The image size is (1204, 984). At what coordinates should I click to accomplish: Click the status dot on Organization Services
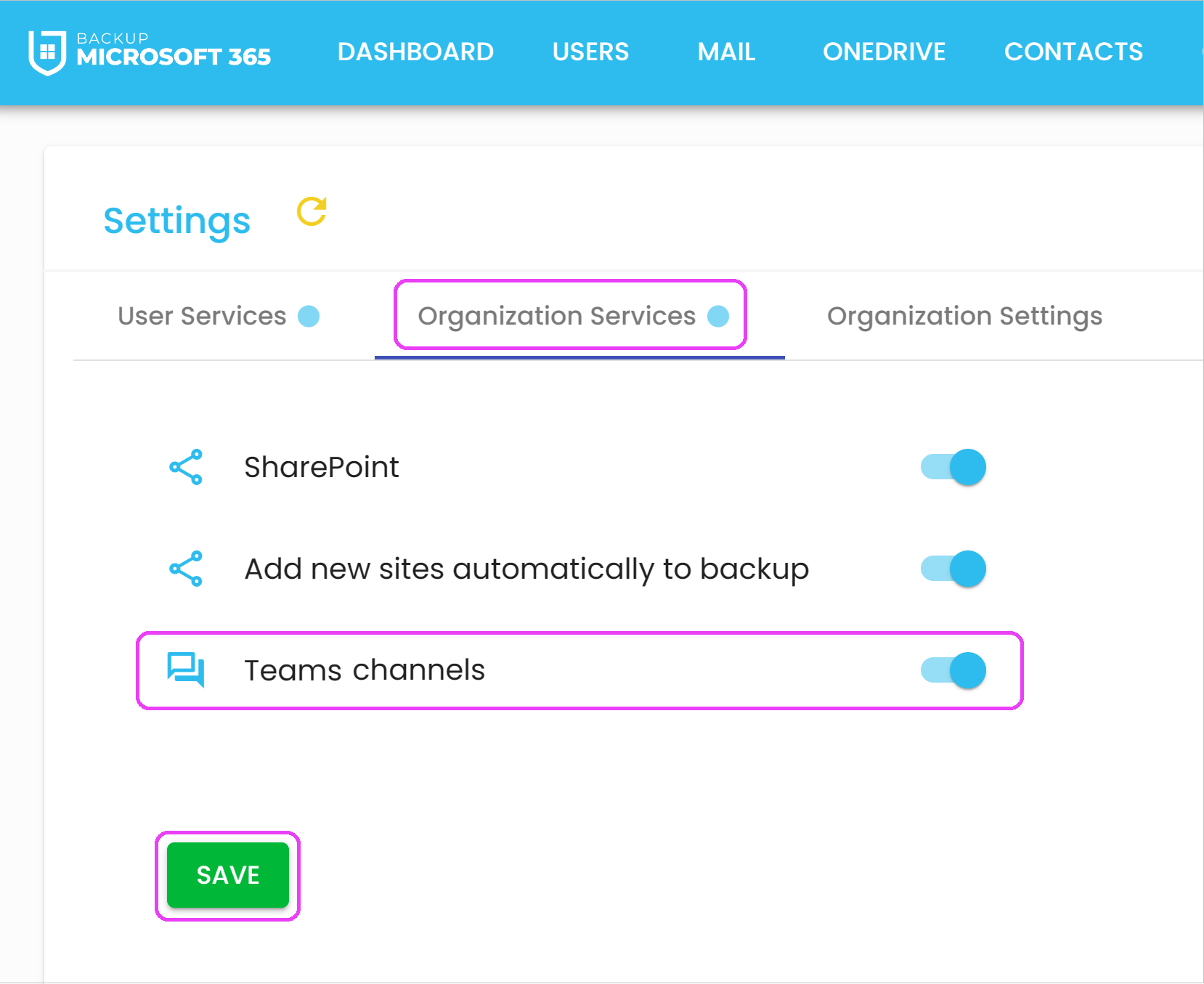click(717, 316)
